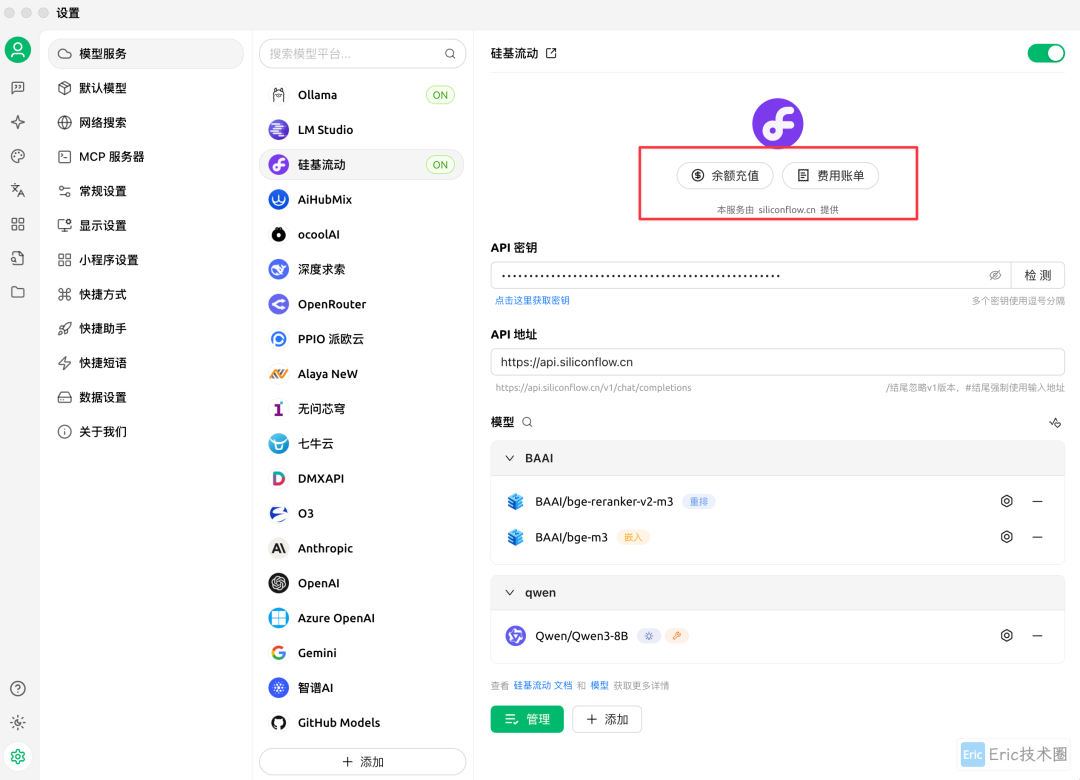The width and height of the screenshot is (1080, 780).
Task: Show the hidden API key with eye icon
Action: click(x=995, y=275)
